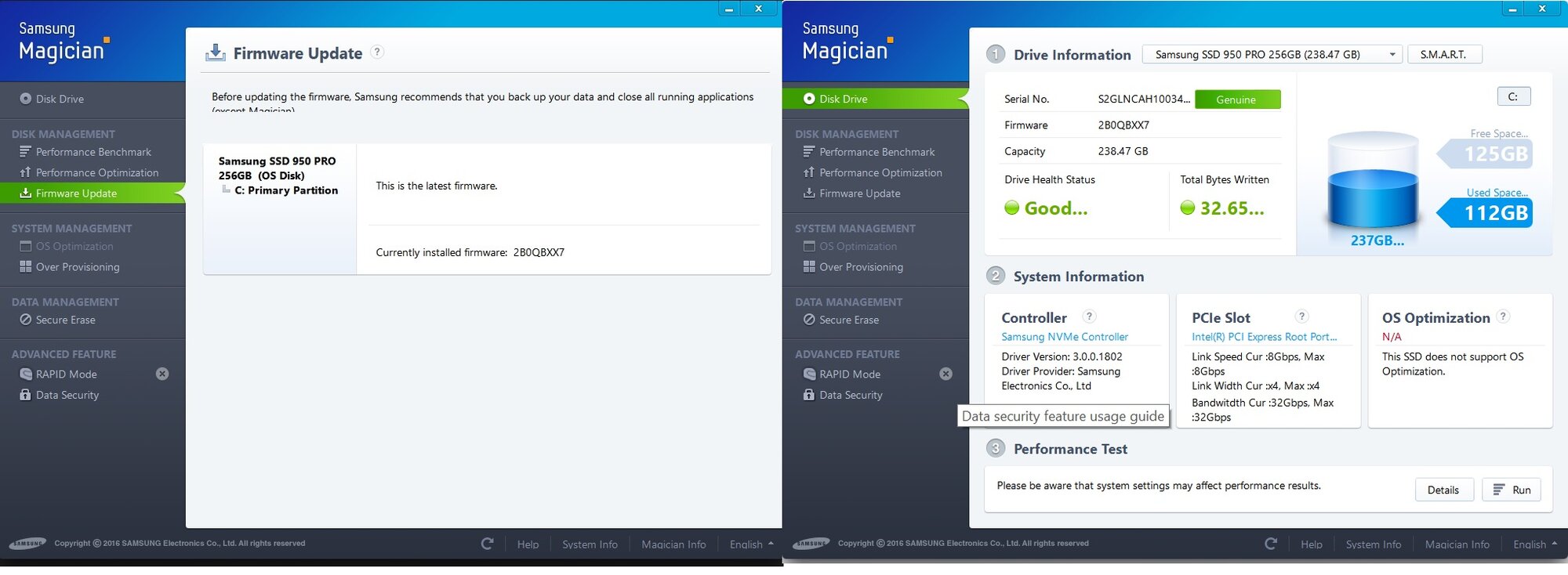The image size is (1568, 575).
Task: Click refresh icon in the Firmware Update window footer
Action: 487,544
